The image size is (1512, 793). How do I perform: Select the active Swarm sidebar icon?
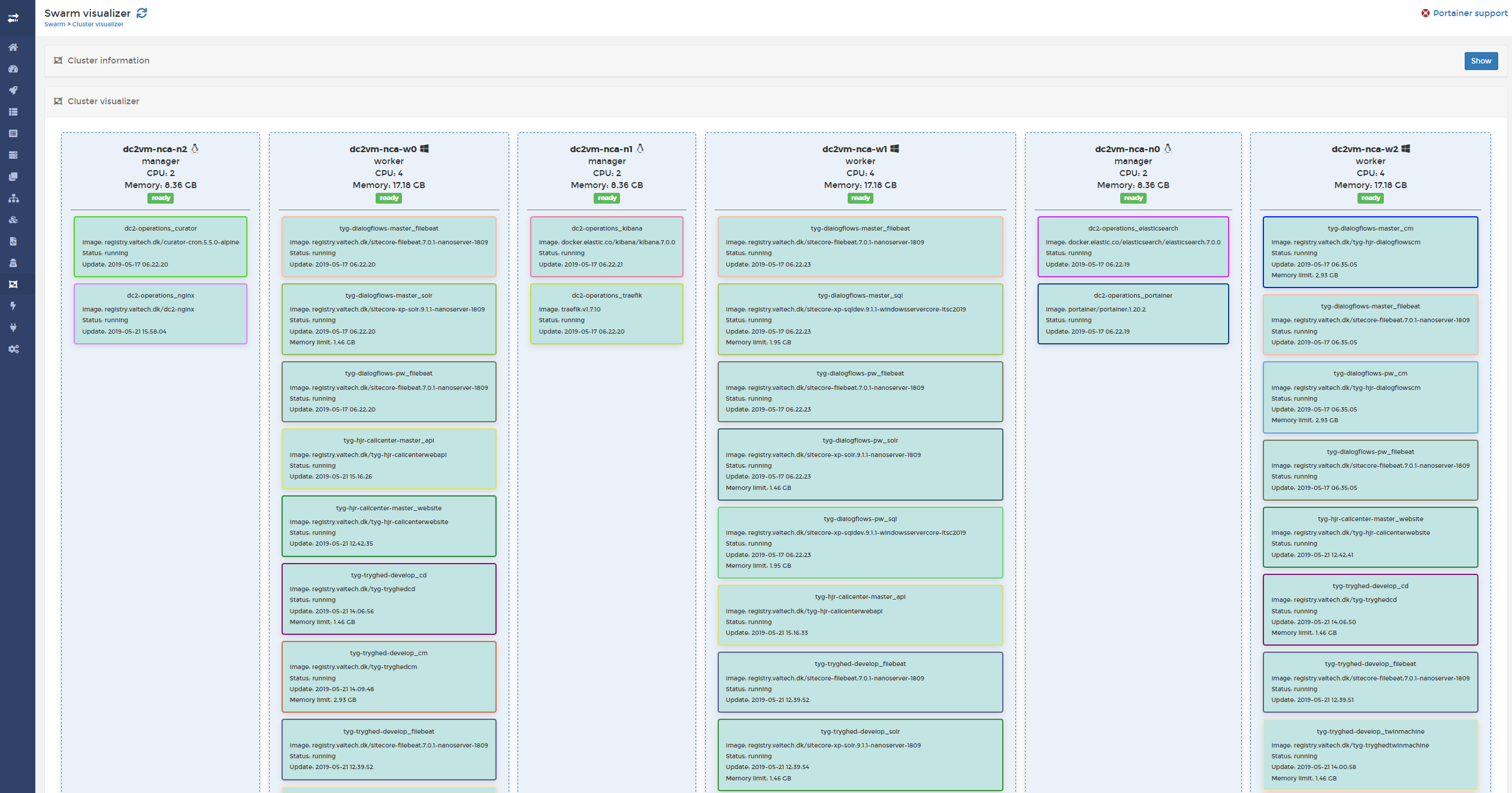click(x=13, y=284)
